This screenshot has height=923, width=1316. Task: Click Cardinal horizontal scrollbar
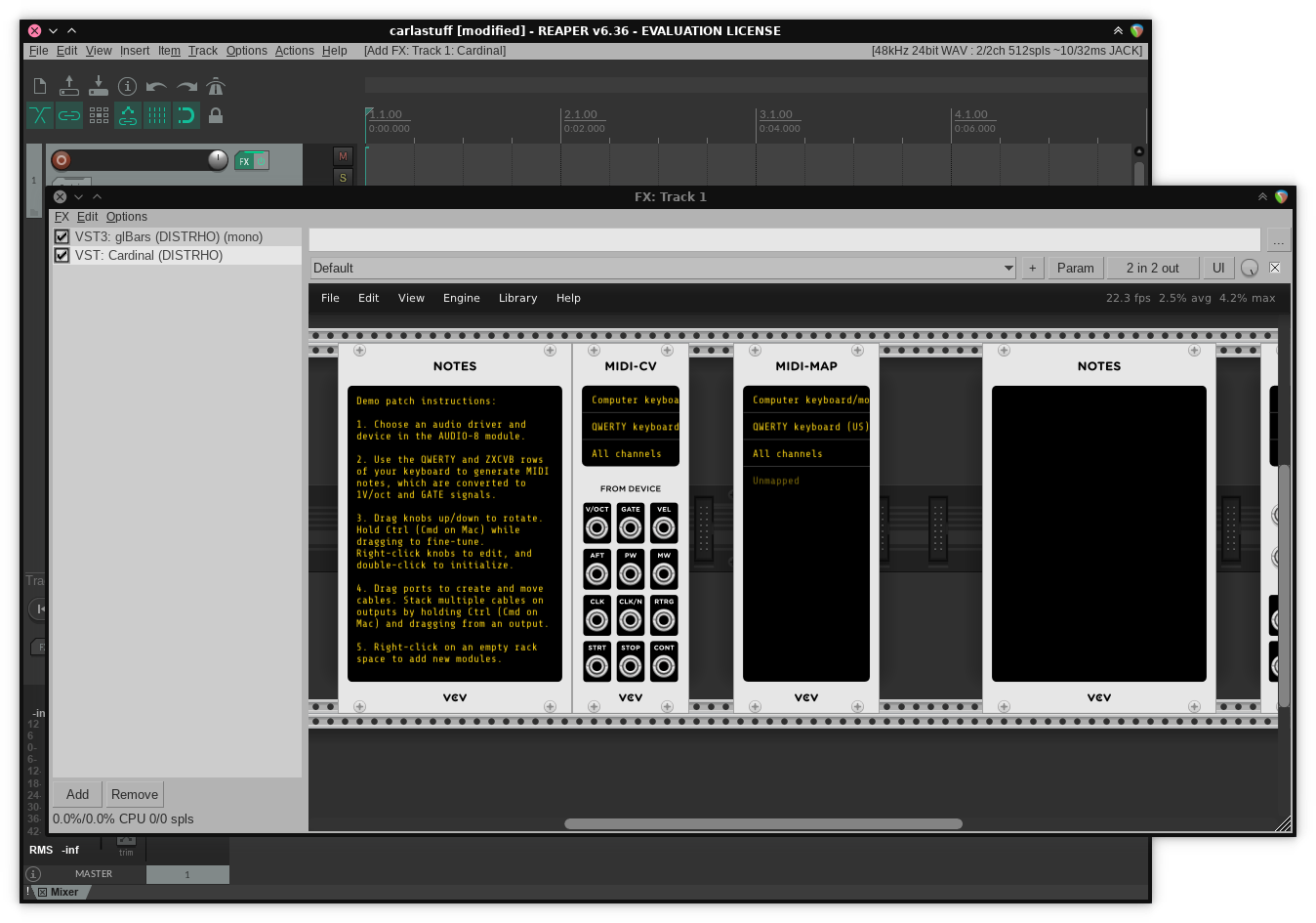click(x=763, y=823)
